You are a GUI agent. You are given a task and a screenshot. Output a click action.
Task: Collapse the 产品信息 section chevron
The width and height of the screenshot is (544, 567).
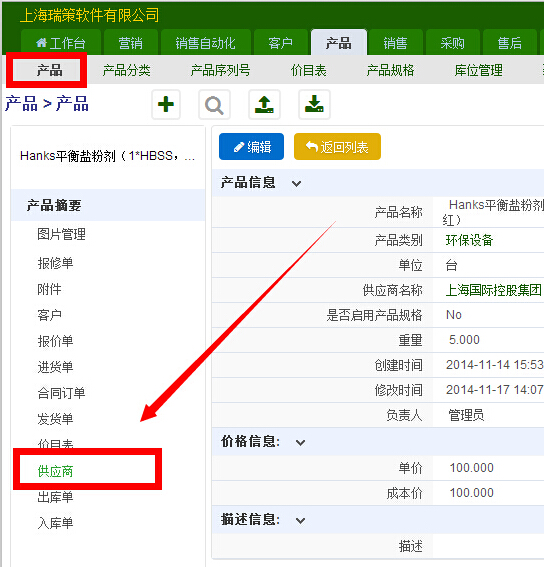coord(297,184)
